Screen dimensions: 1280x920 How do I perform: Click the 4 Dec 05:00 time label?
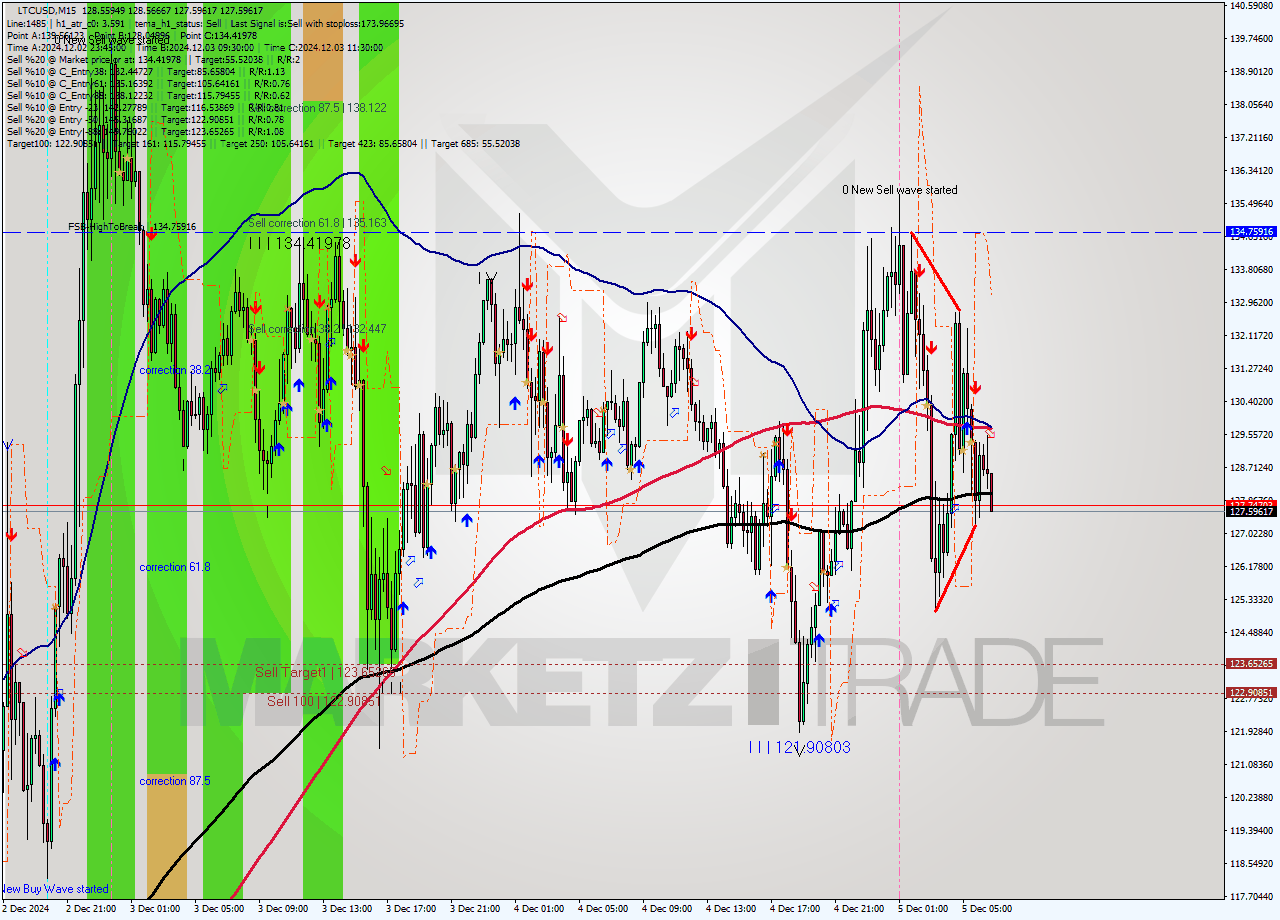click(604, 909)
